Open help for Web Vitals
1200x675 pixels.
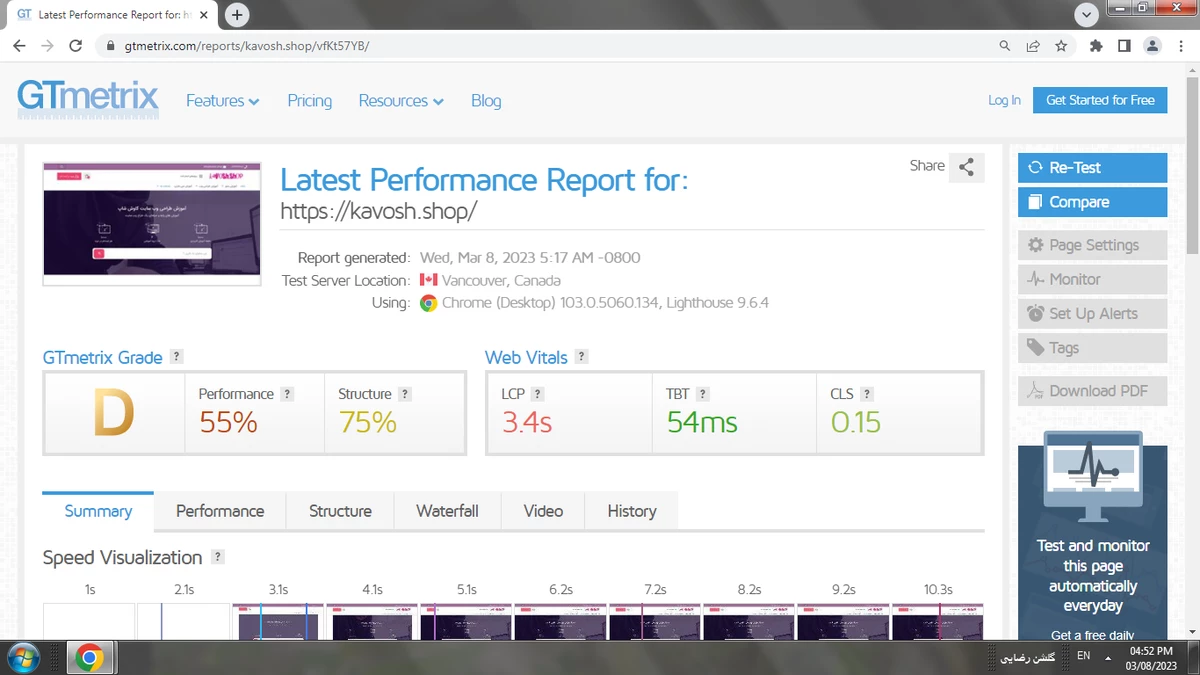[582, 357]
